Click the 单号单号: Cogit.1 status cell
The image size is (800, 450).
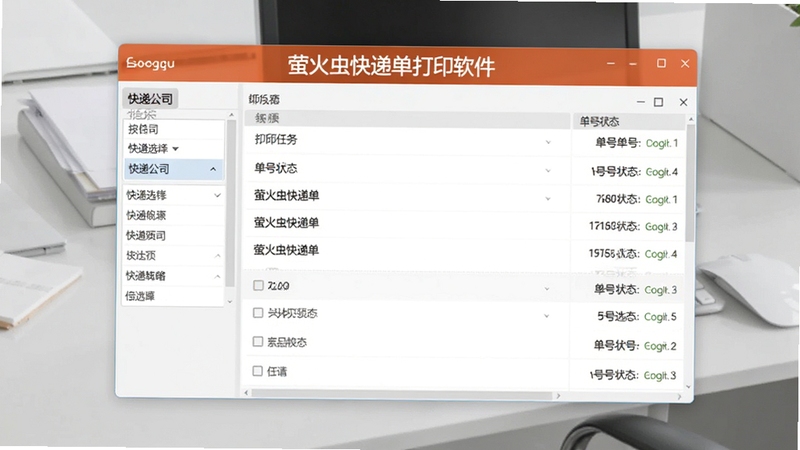coord(636,143)
